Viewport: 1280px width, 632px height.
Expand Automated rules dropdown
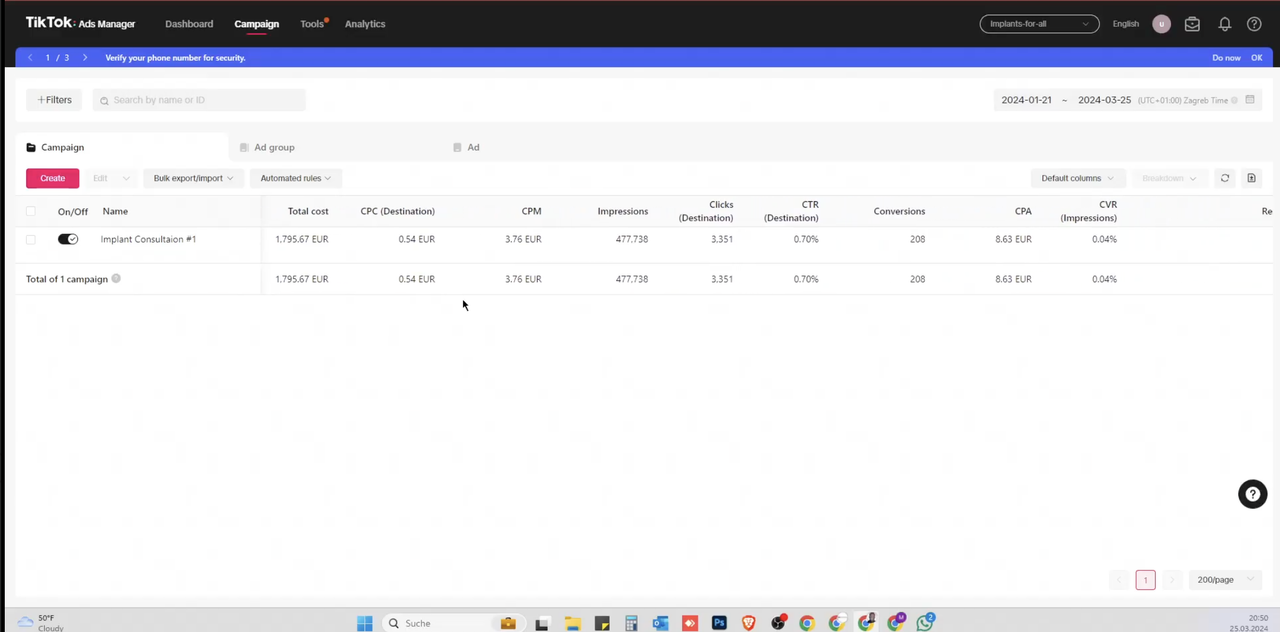click(x=296, y=178)
